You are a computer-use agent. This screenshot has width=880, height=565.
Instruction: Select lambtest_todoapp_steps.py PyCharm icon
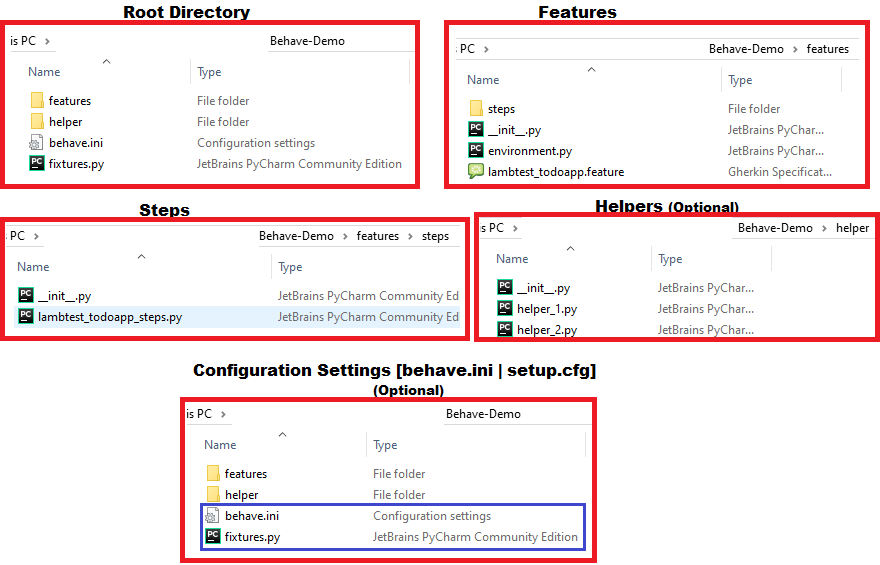coord(26,316)
